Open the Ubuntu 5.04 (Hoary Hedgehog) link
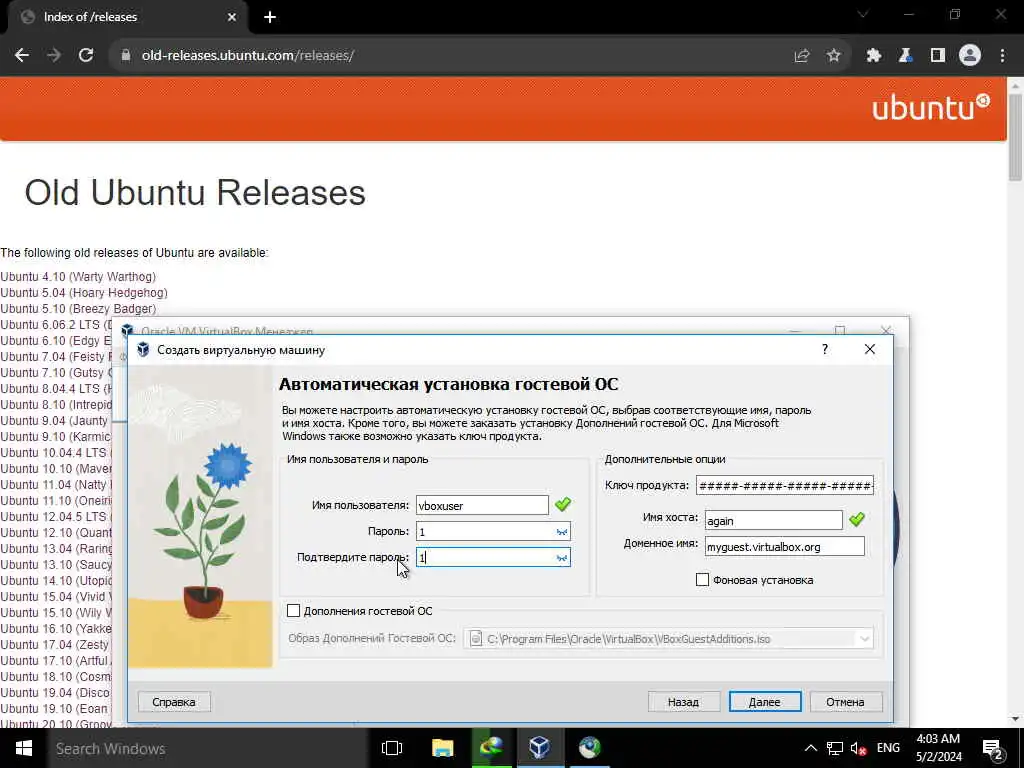 pos(84,293)
